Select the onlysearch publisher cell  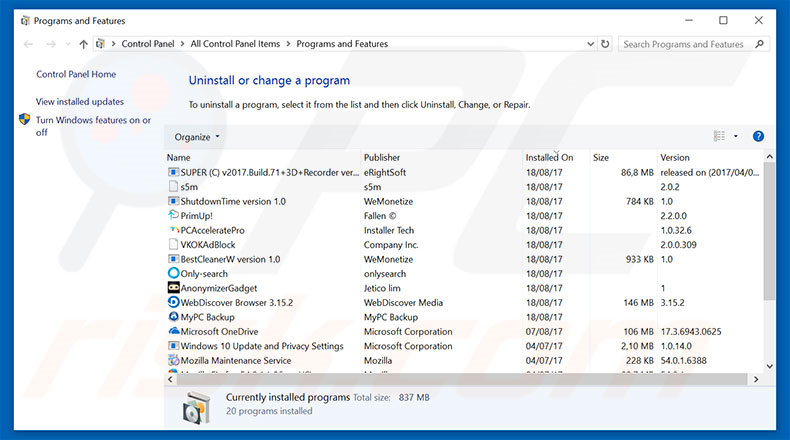pyautogui.click(x=384, y=274)
